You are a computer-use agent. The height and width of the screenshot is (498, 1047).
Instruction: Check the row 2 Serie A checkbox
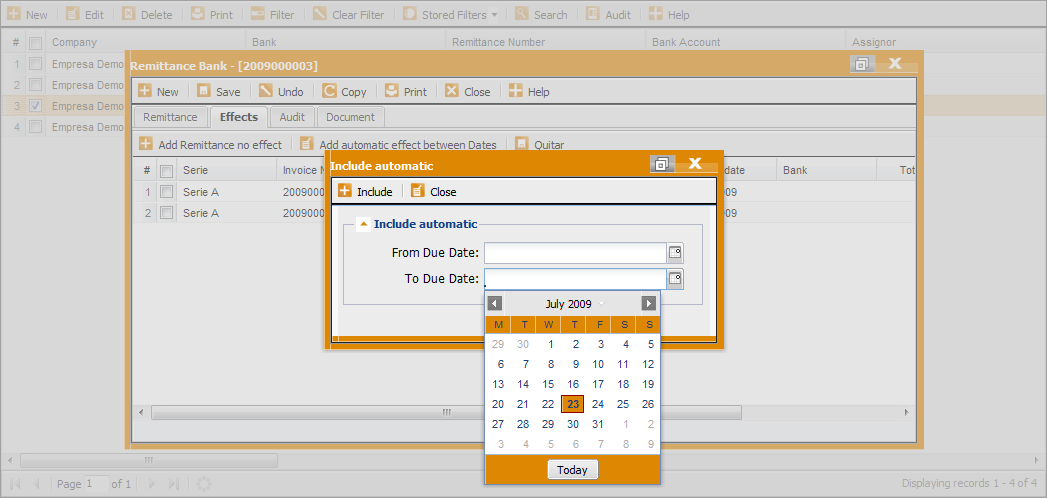[x=167, y=213]
